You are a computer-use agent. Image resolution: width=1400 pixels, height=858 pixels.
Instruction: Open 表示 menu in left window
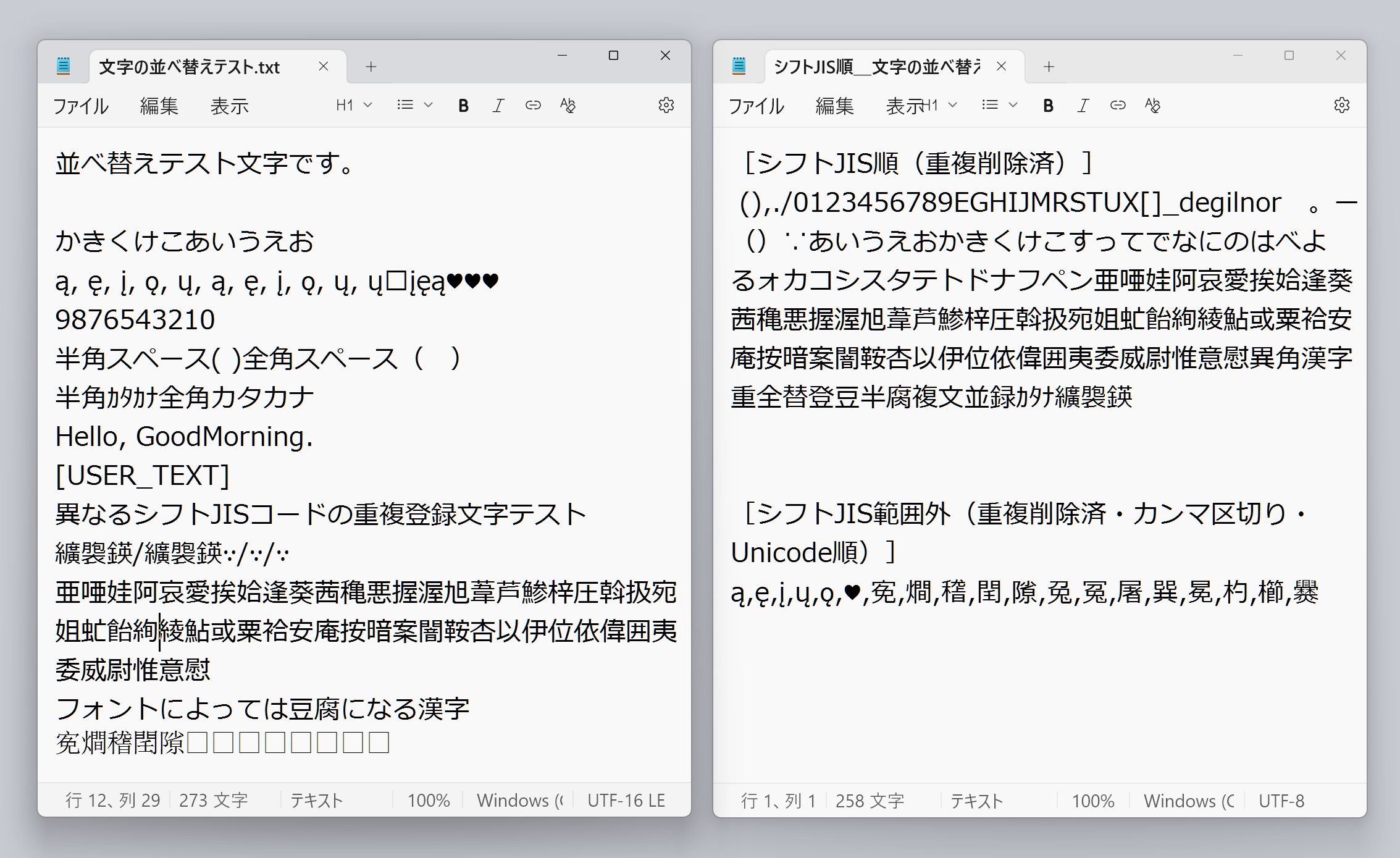pos(229,106)
